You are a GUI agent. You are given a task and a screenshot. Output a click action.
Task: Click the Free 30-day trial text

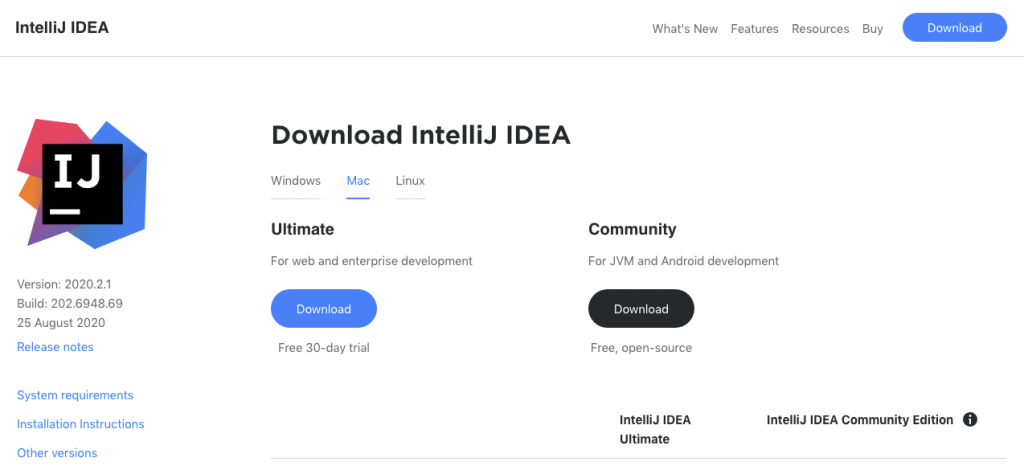[324, 348]
